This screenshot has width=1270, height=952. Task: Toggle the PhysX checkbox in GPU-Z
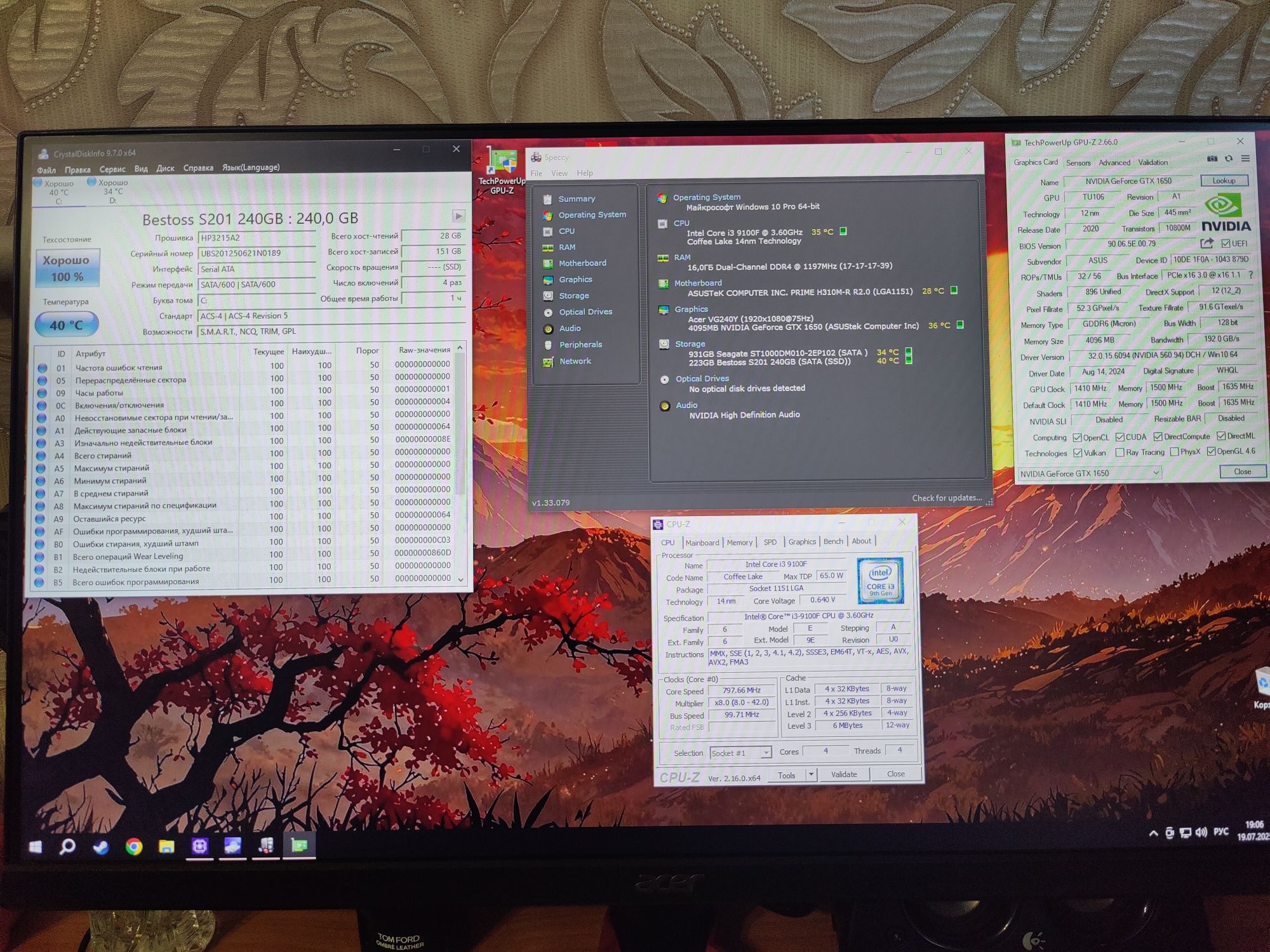point(1174,452)
